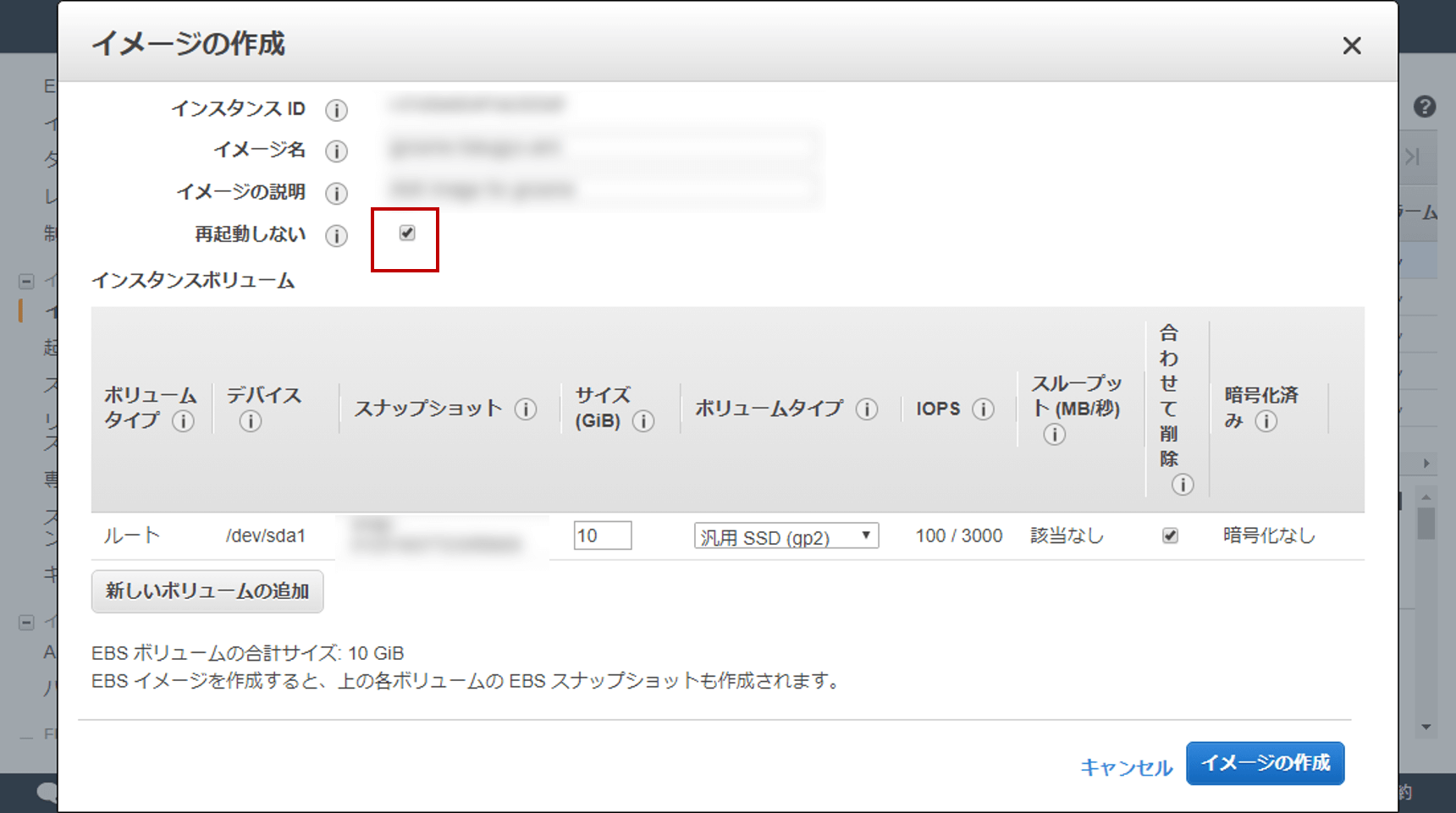Click the image name info icon
Viewport: 1456px width, 813px height.
[337, 151]
